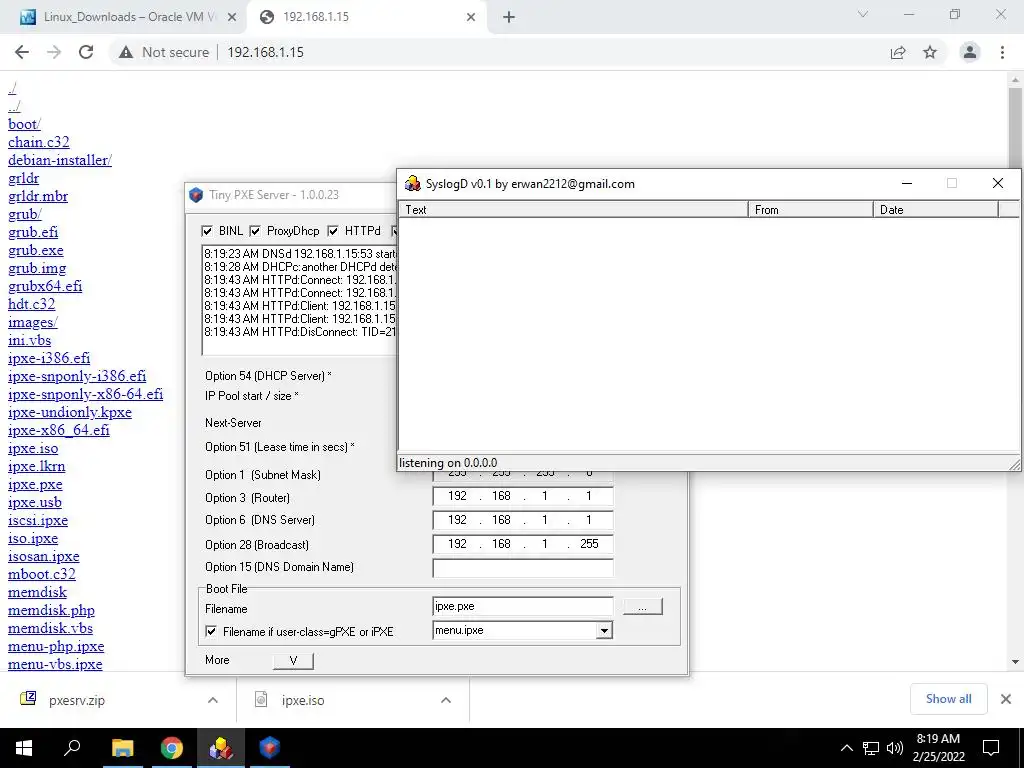1024x768 pixels.
Task: Open the ipxe-undionly.kpxe link
Action: coord(70,412)
